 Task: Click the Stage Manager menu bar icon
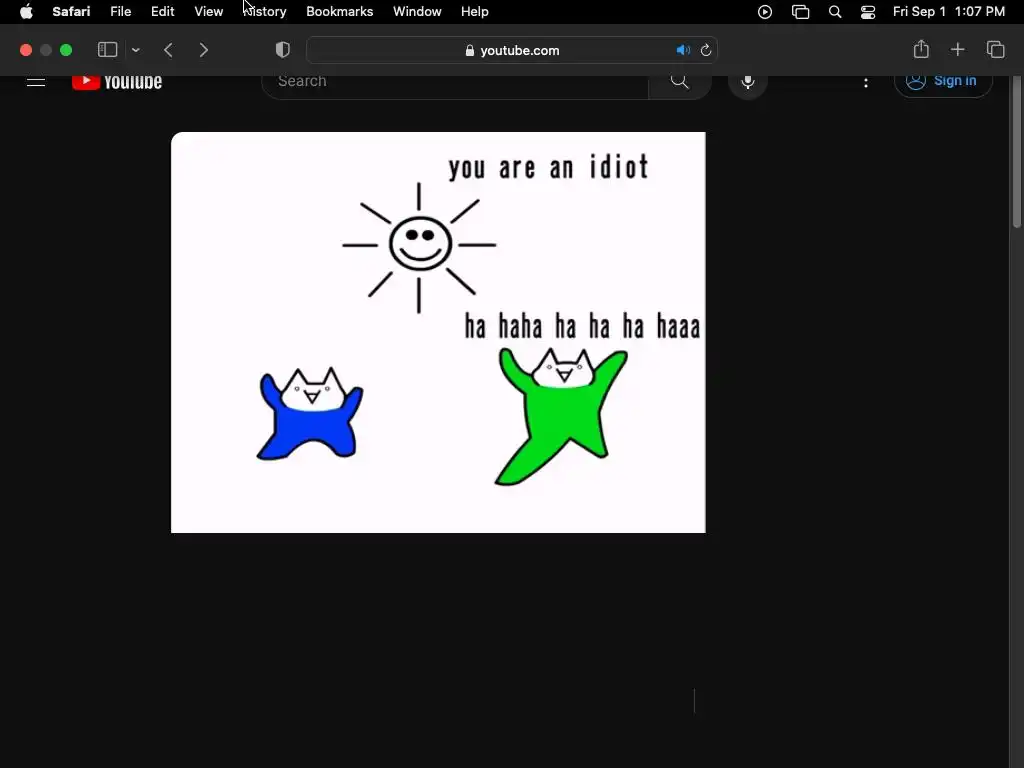[x=800, y=12]
